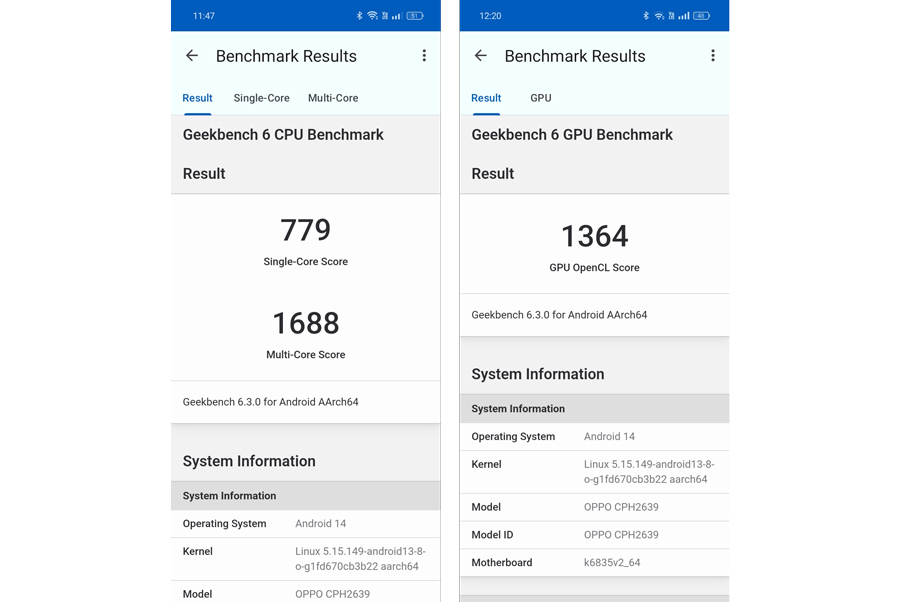Tap the 11:47 clock in status bar

pos(204,15)
